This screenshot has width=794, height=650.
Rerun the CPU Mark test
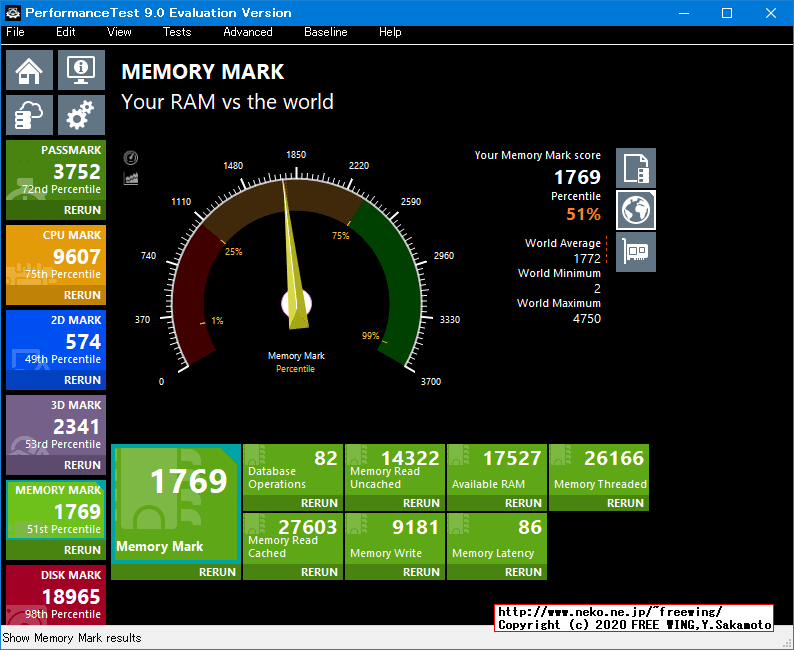click(x=82, y=296)
